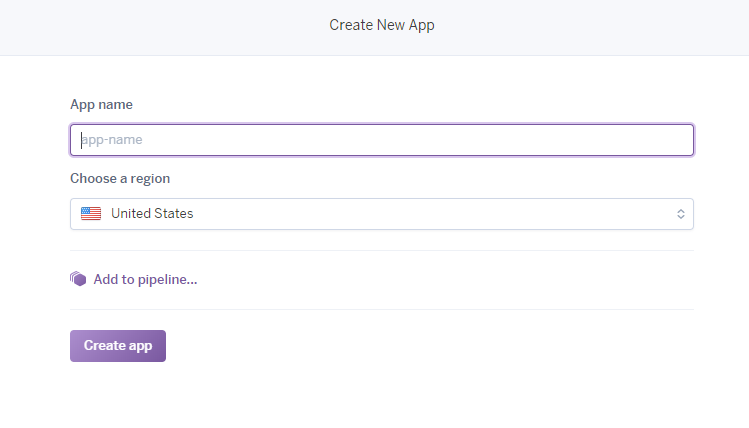Click the chevron icon at region field's right edge
The height and width of the screenshot is (428, 749).
click(680, 214)
